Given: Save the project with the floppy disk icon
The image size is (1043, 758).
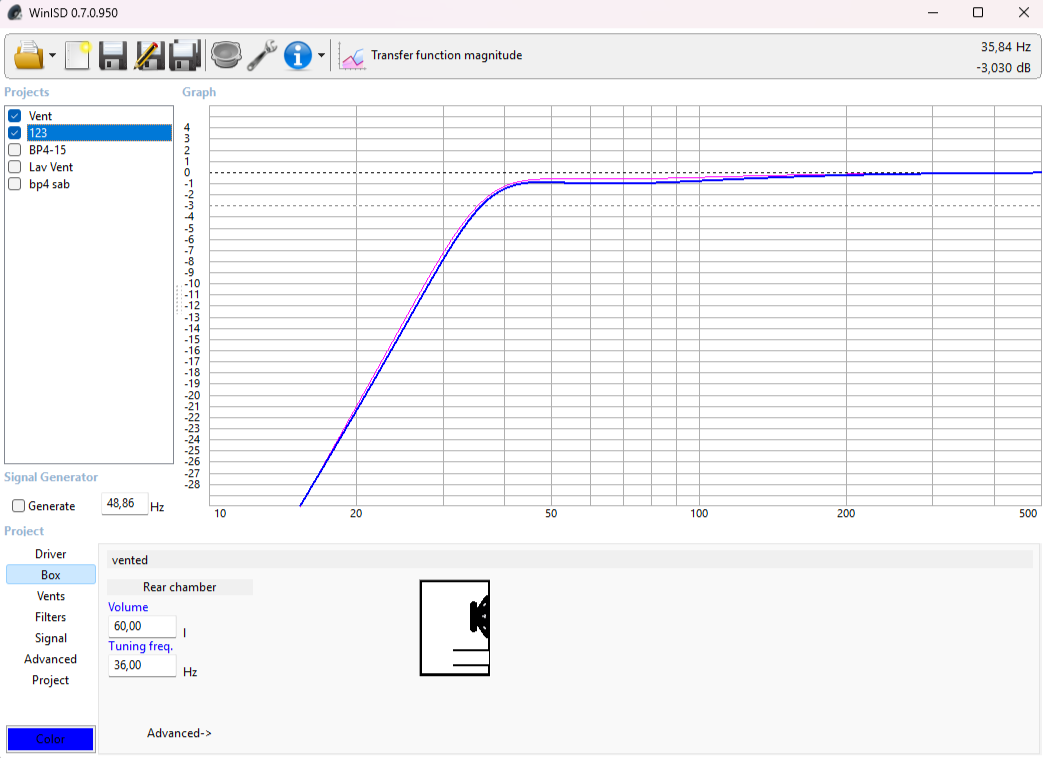Looking at the screenshot, I should [113, 55].
